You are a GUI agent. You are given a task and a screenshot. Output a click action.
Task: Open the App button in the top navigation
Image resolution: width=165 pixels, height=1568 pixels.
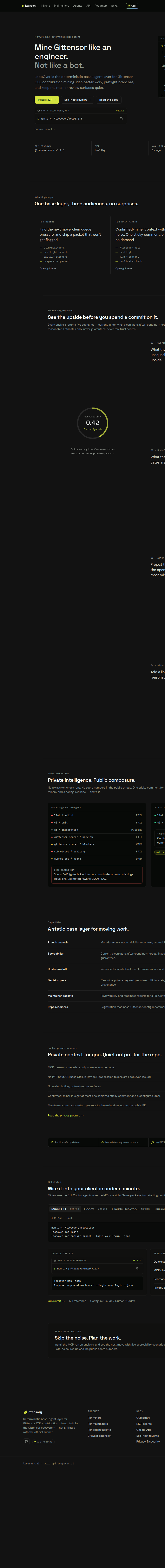(x=132, y=5)
